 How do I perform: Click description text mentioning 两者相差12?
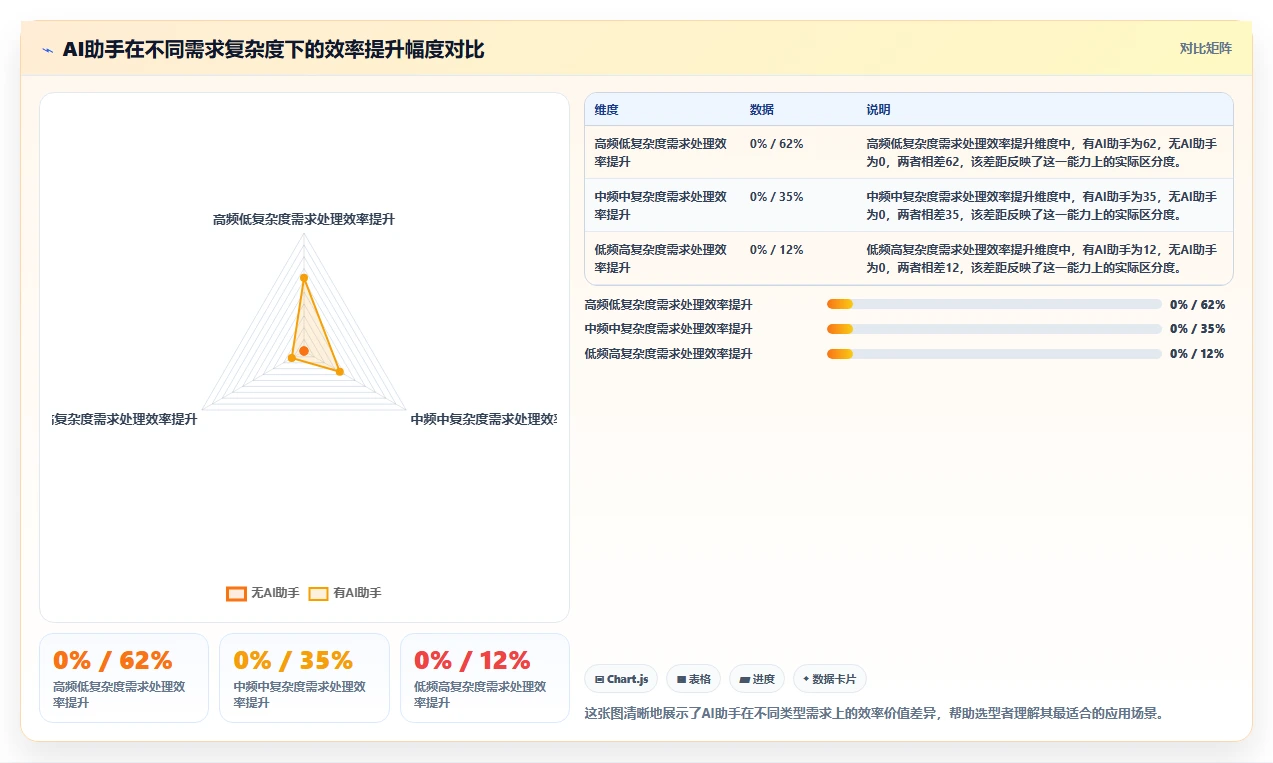pos(1042,259)
